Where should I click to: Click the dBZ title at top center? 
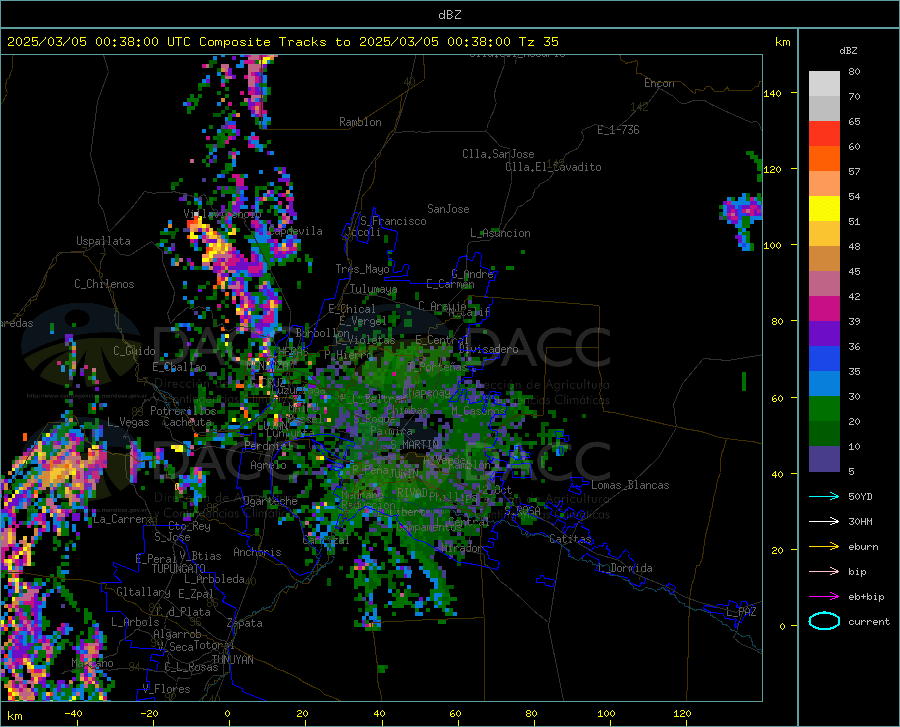point(449,15)
